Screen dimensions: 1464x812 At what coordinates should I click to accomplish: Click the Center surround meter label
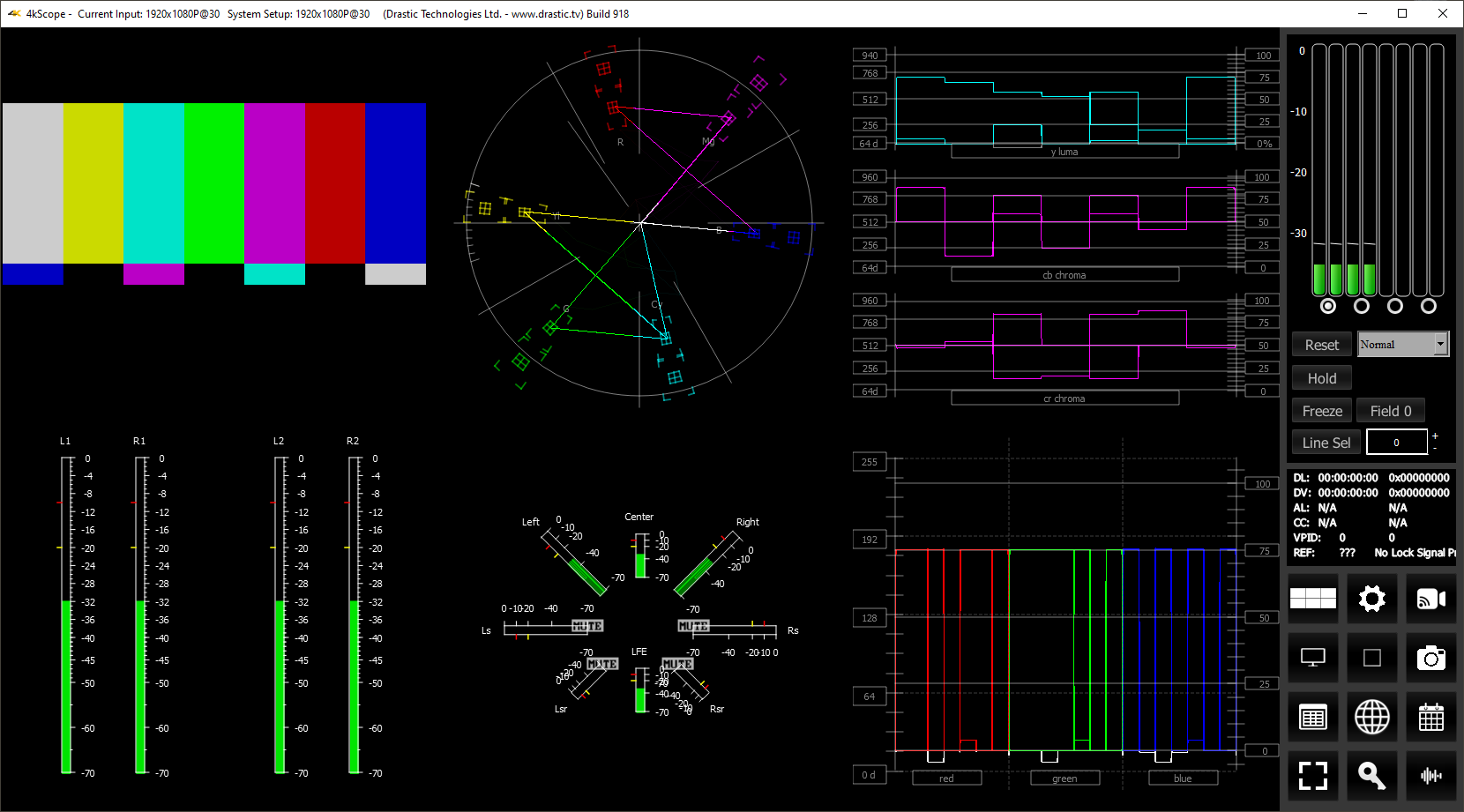click(x=639, y=517)
